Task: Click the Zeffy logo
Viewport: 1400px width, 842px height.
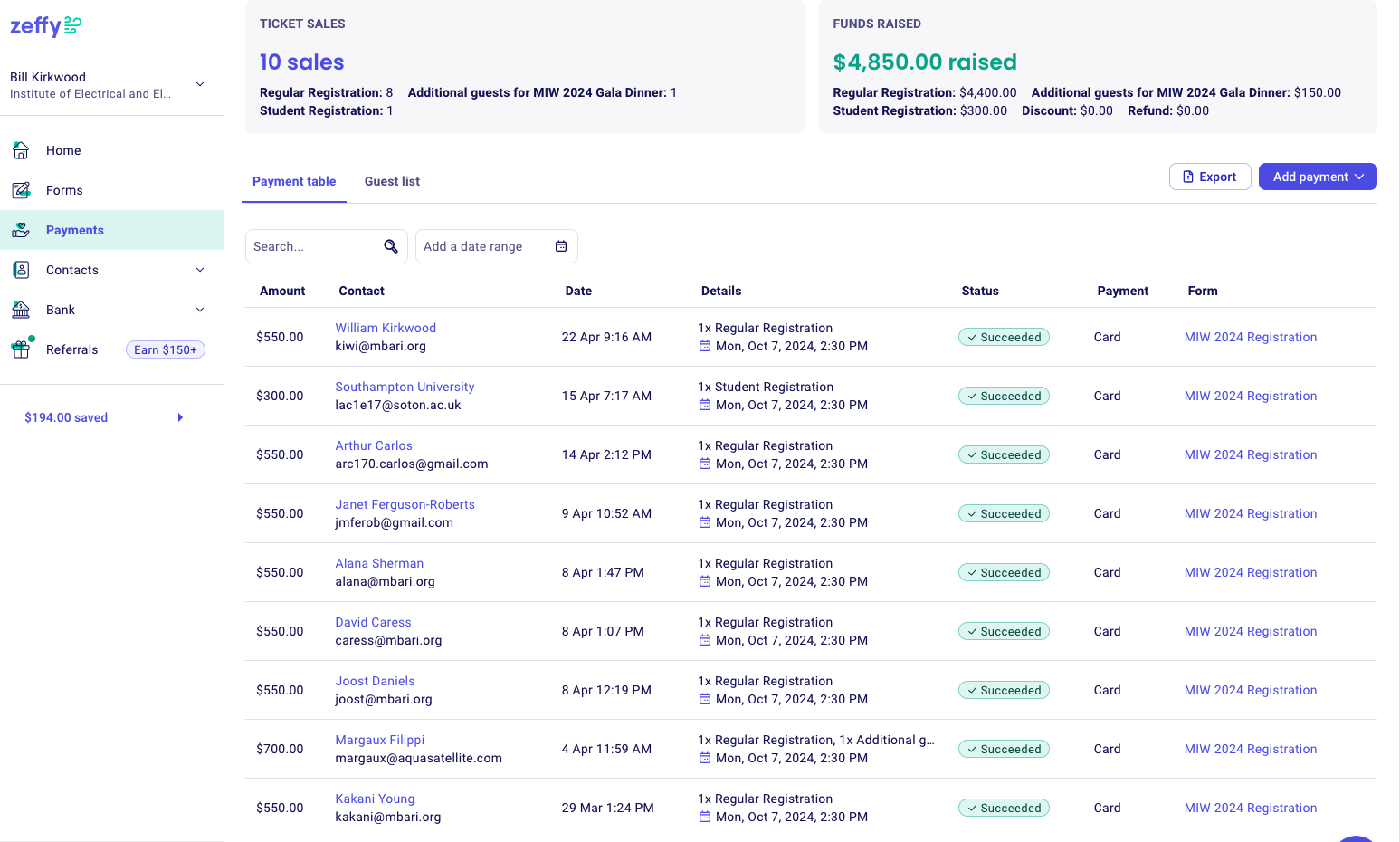Action: pos(45,26)
